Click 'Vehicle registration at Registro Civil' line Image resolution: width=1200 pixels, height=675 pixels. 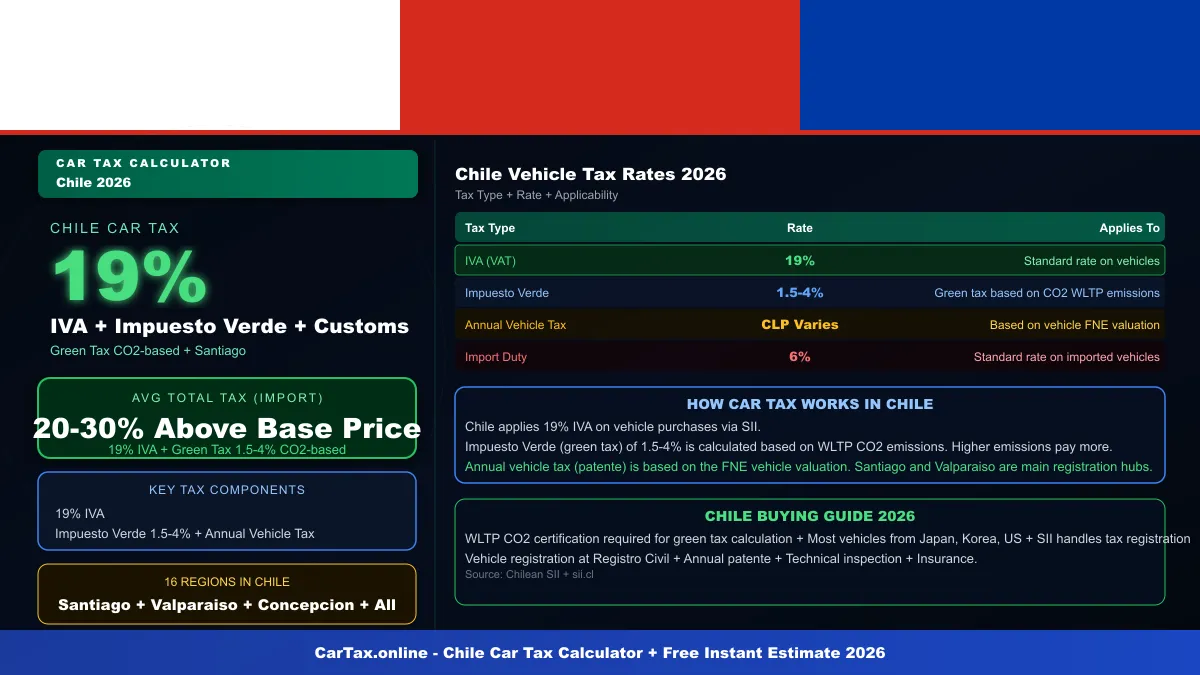(x=721, y=559)
